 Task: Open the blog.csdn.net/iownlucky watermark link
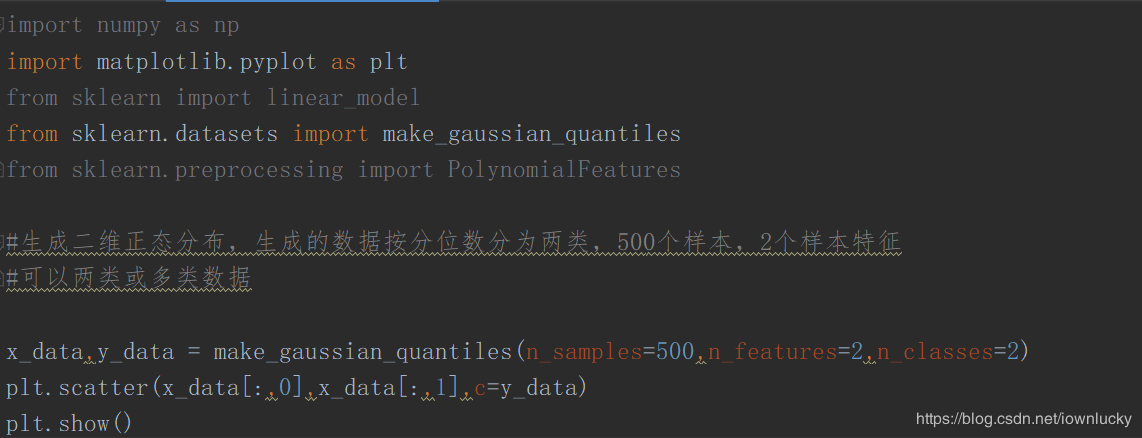[1024, 419]
